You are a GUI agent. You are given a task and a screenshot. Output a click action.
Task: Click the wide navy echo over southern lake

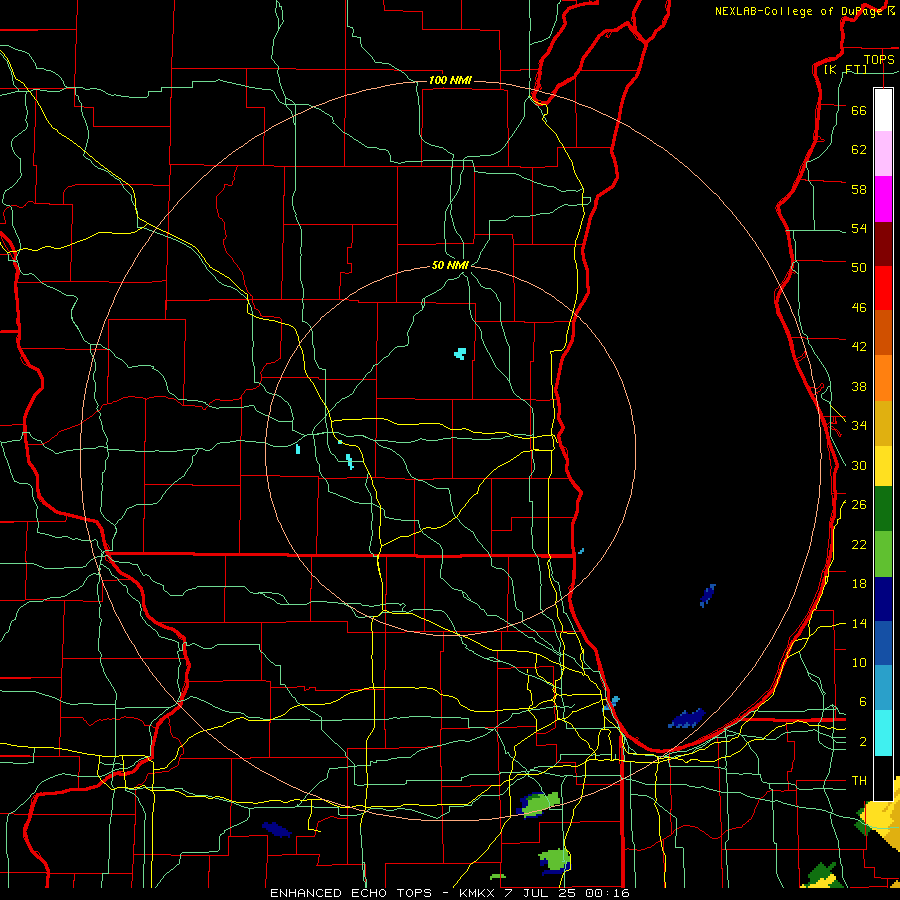pos(686,719)
